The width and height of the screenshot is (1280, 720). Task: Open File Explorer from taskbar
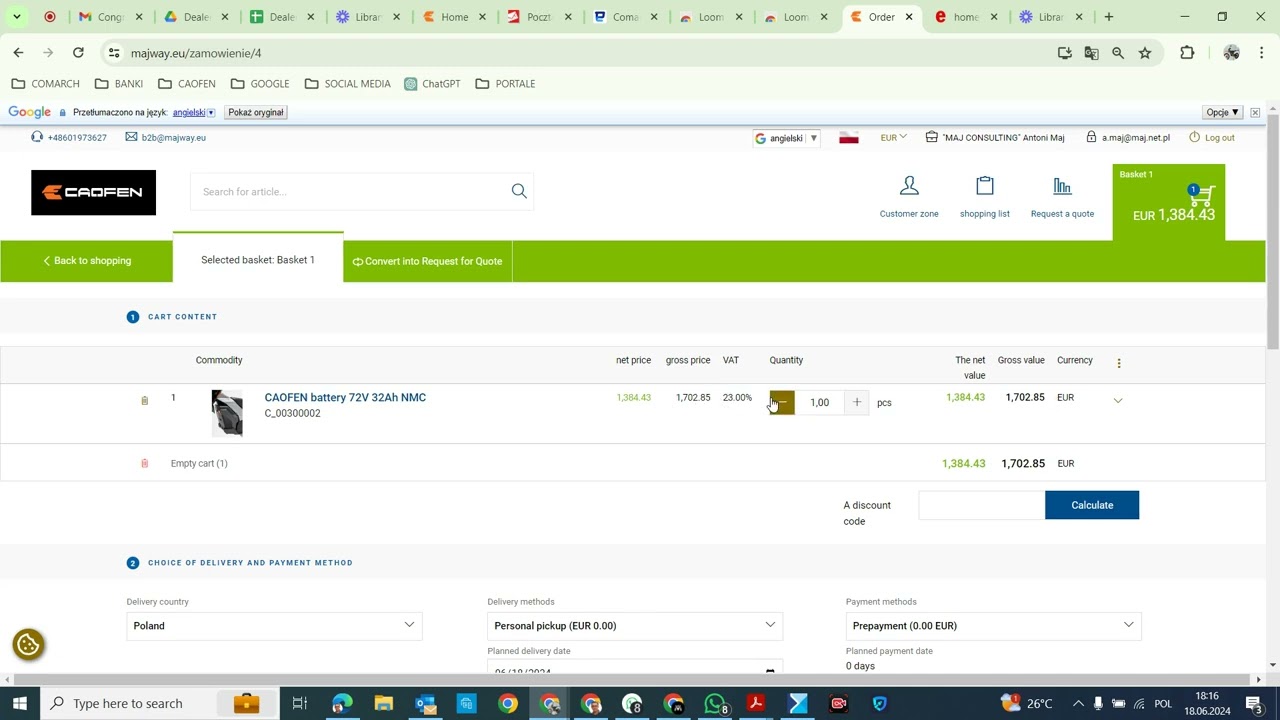click(383, 703)
